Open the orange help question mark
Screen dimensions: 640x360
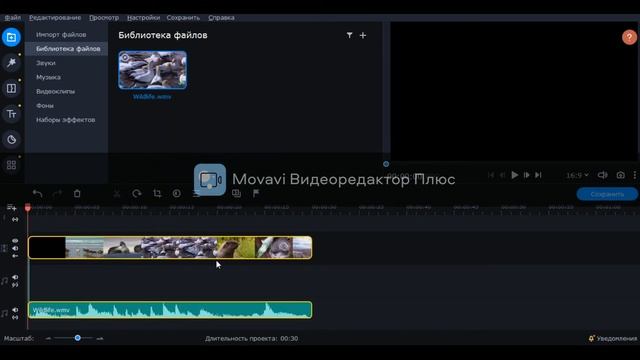[629, 37]
